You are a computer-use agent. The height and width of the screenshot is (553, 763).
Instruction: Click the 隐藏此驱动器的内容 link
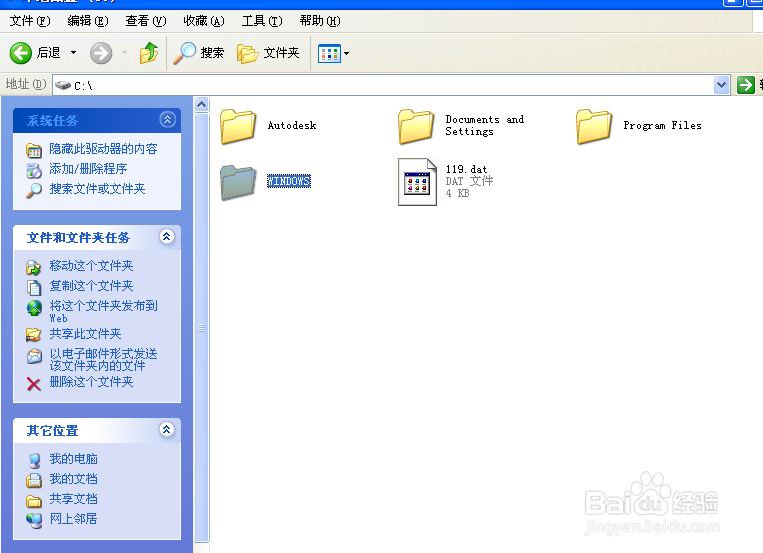(x=103, y=149)
